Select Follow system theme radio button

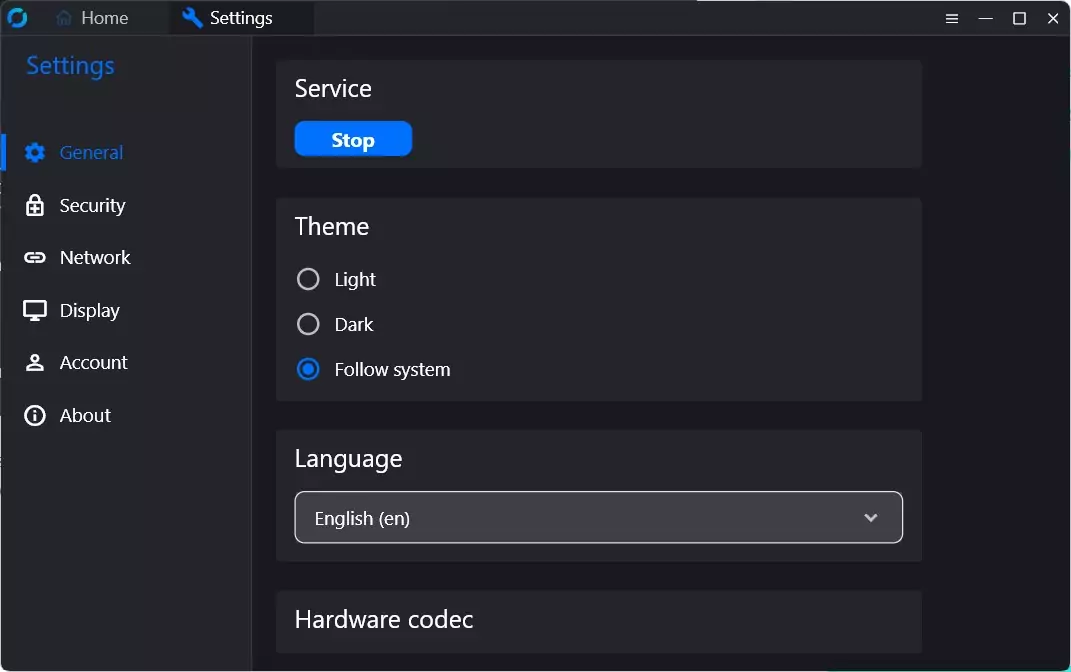tap(308, 370)
